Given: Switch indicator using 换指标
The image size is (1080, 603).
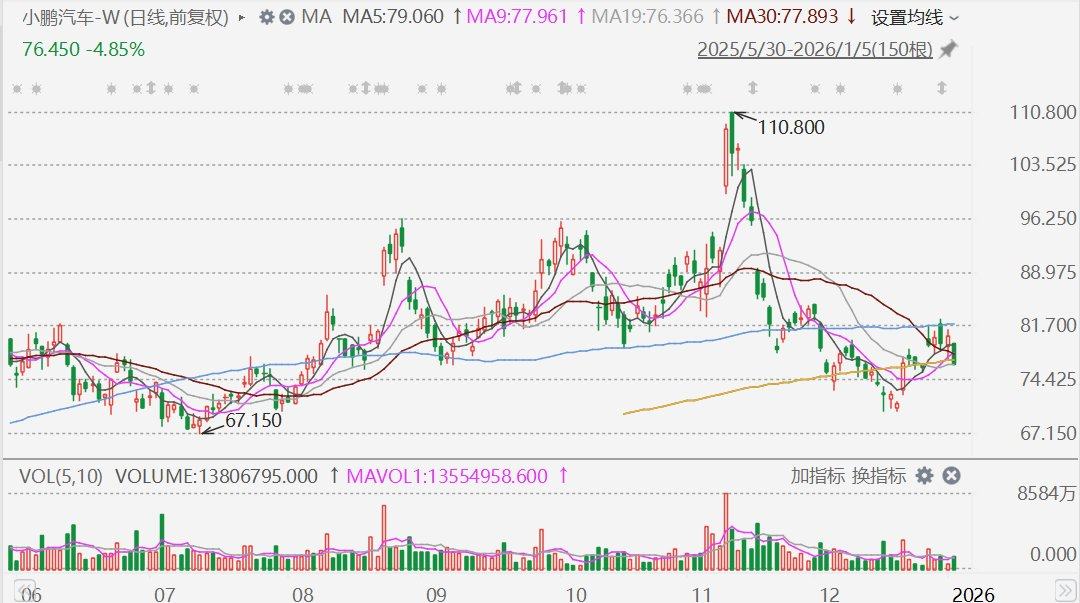Looking at the screenshot, I should coord(879,477).
